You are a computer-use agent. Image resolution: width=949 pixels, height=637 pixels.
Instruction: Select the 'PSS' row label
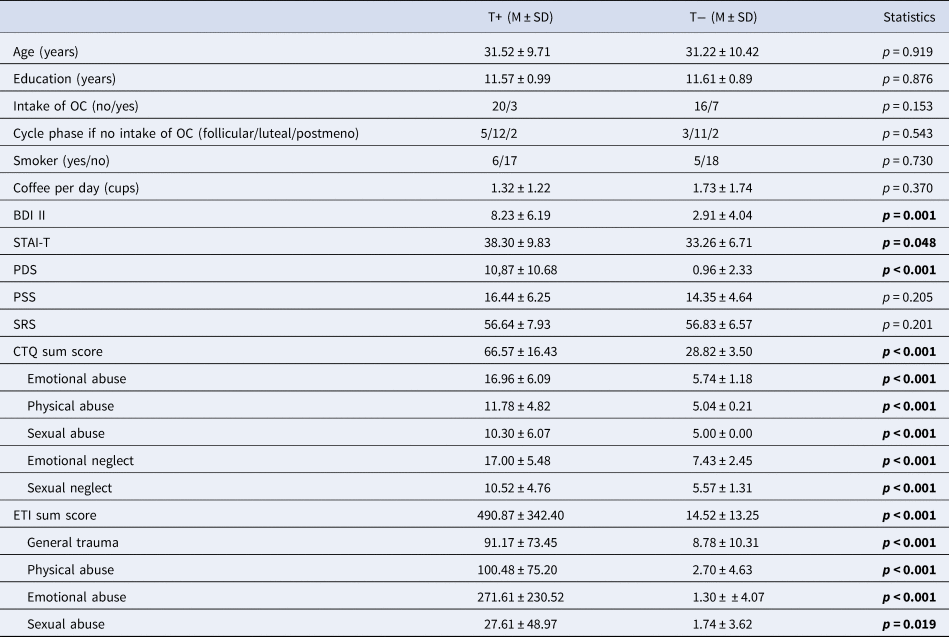pyautogui.click(x=24, y=297)
